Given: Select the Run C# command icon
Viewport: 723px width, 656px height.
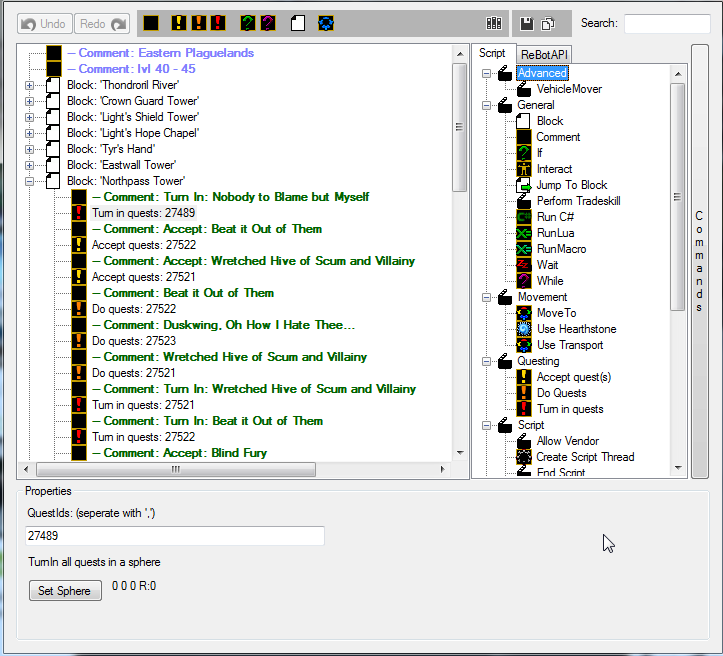Looking at the screenshot, I should pyautogui.click(x=524, y=217).
